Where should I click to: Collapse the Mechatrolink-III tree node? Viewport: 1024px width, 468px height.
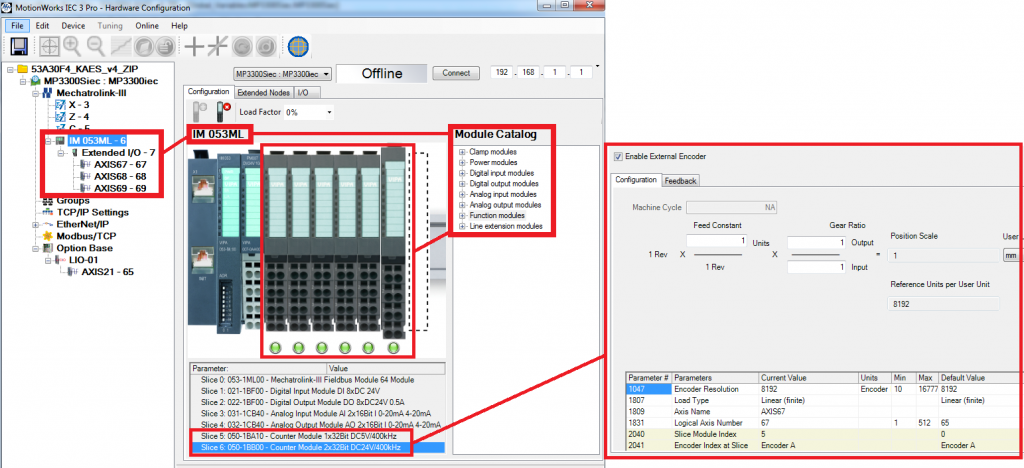[x=35, y=93]
